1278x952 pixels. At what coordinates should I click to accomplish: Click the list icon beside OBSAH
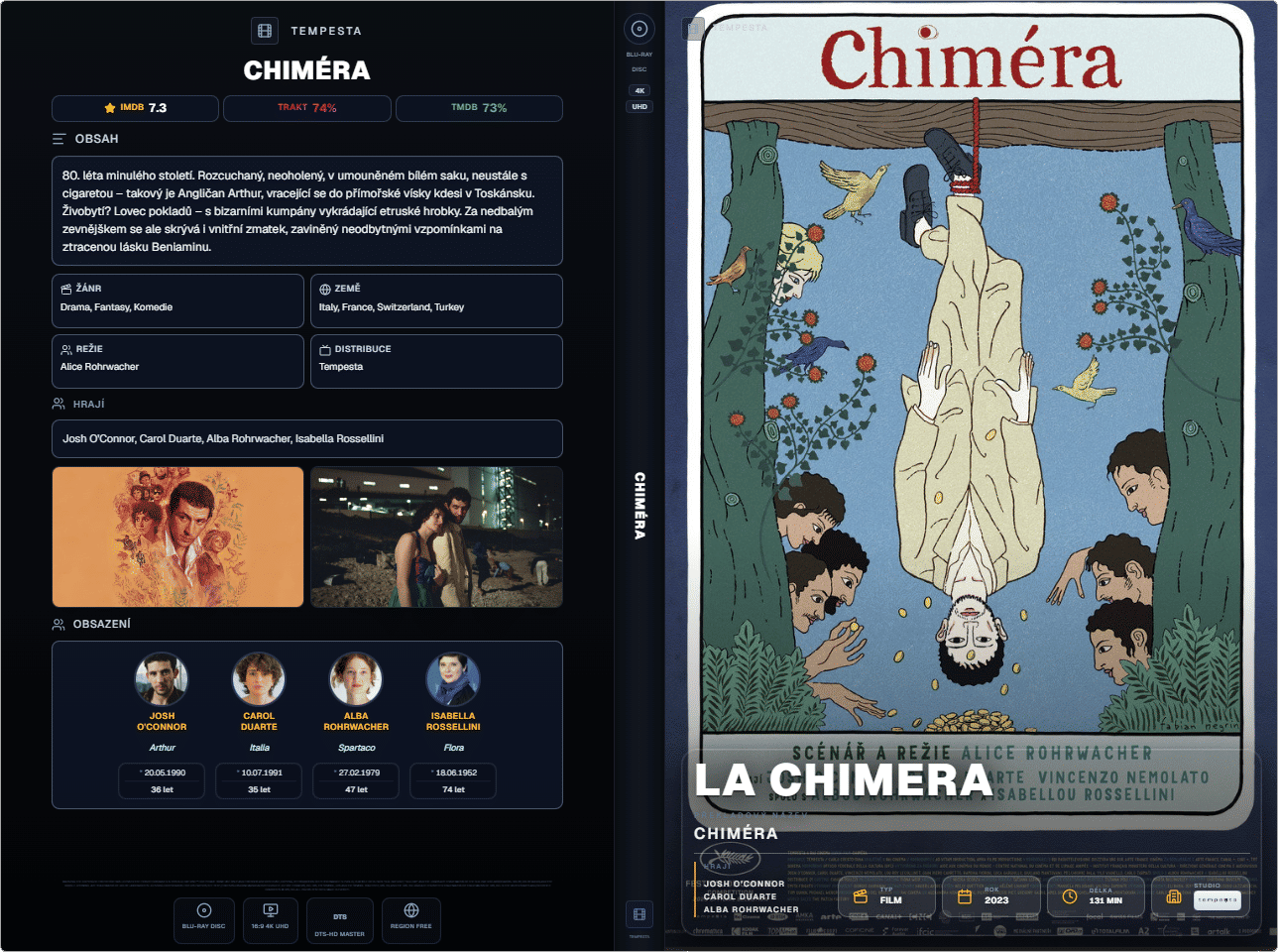click(x=59, y=139)
